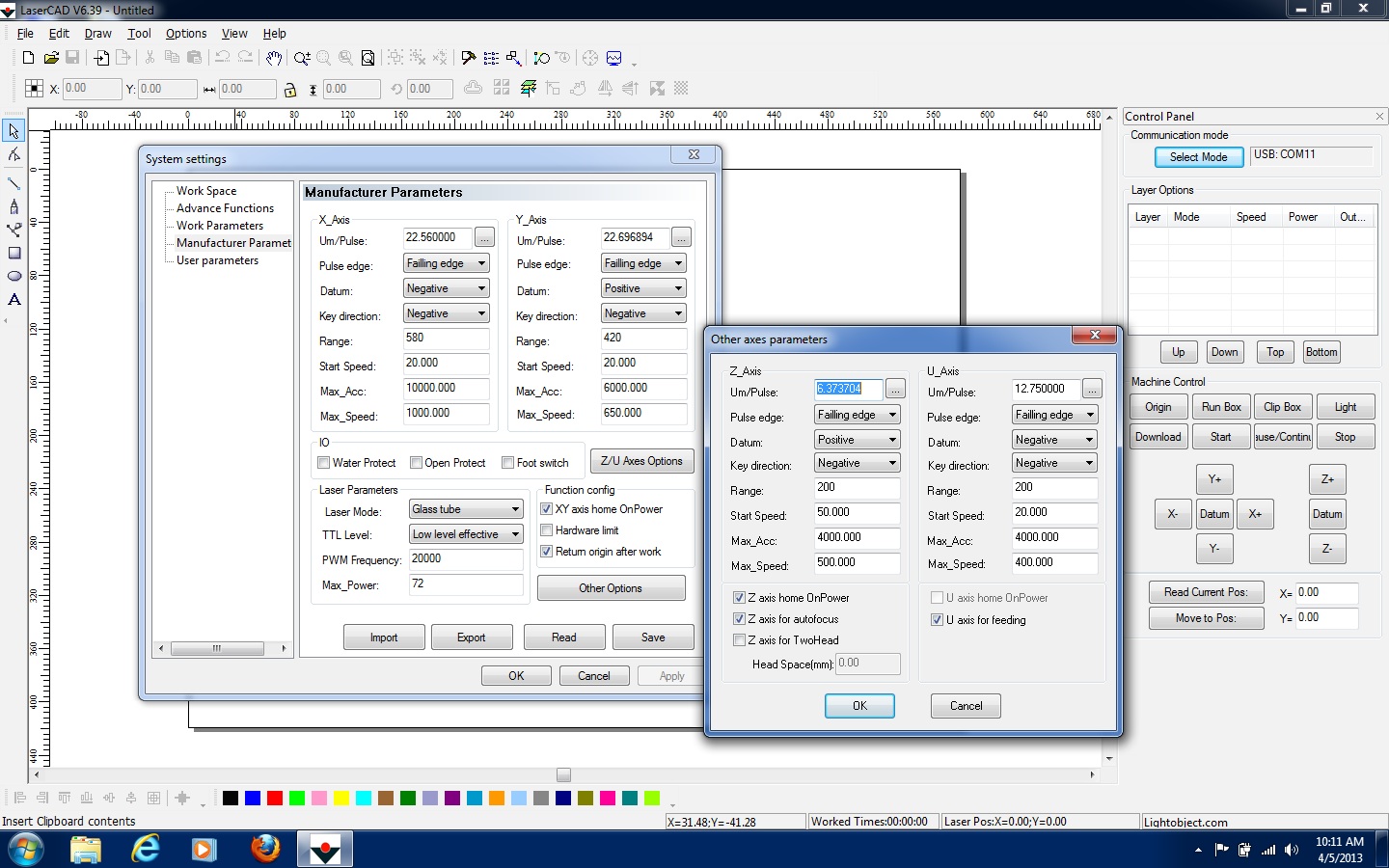The height and width of the screenshot is (868, 1389).
Task: Open Firefox from the taskbar
Action: 265,849
